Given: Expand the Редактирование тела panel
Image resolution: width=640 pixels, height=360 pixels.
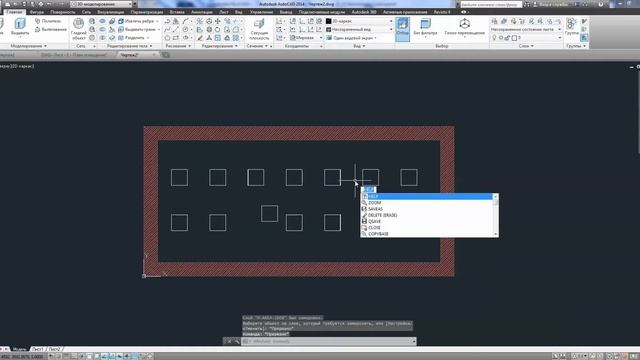Looking at the screenshot, I should (130, 46).
